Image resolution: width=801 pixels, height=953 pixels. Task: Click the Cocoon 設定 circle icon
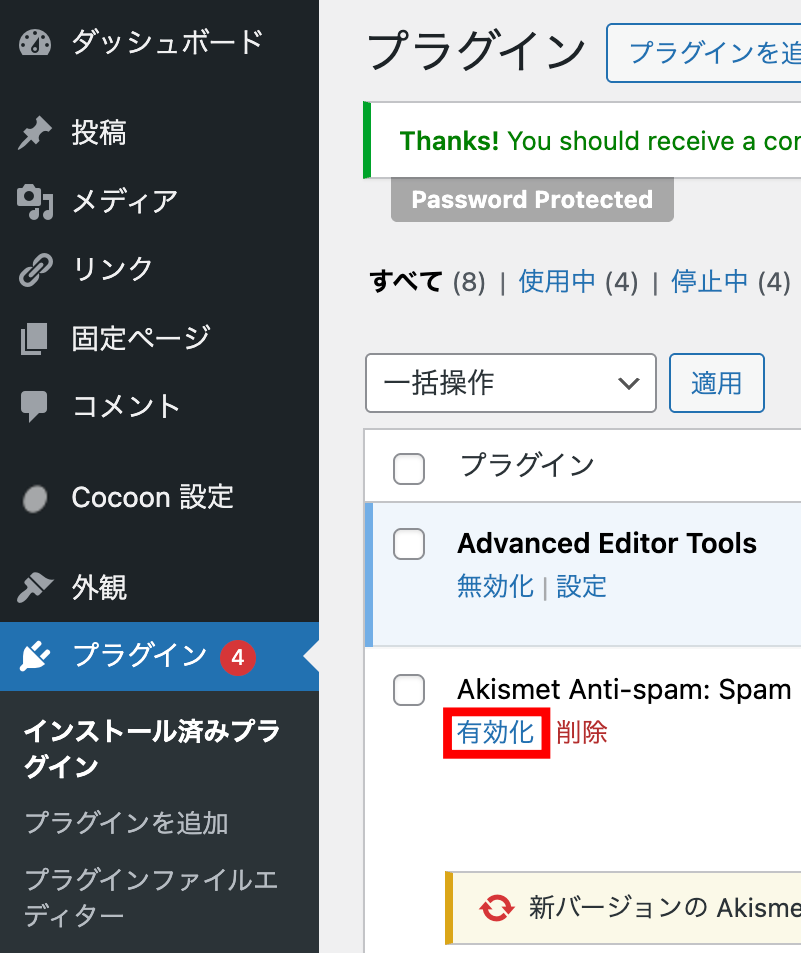34,498
